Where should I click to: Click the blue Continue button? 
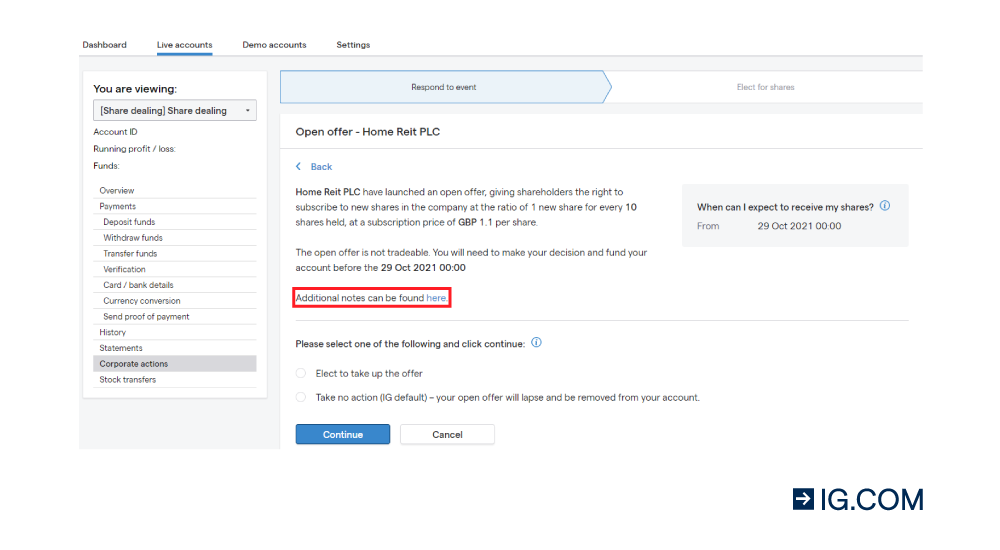click(342, 435)
